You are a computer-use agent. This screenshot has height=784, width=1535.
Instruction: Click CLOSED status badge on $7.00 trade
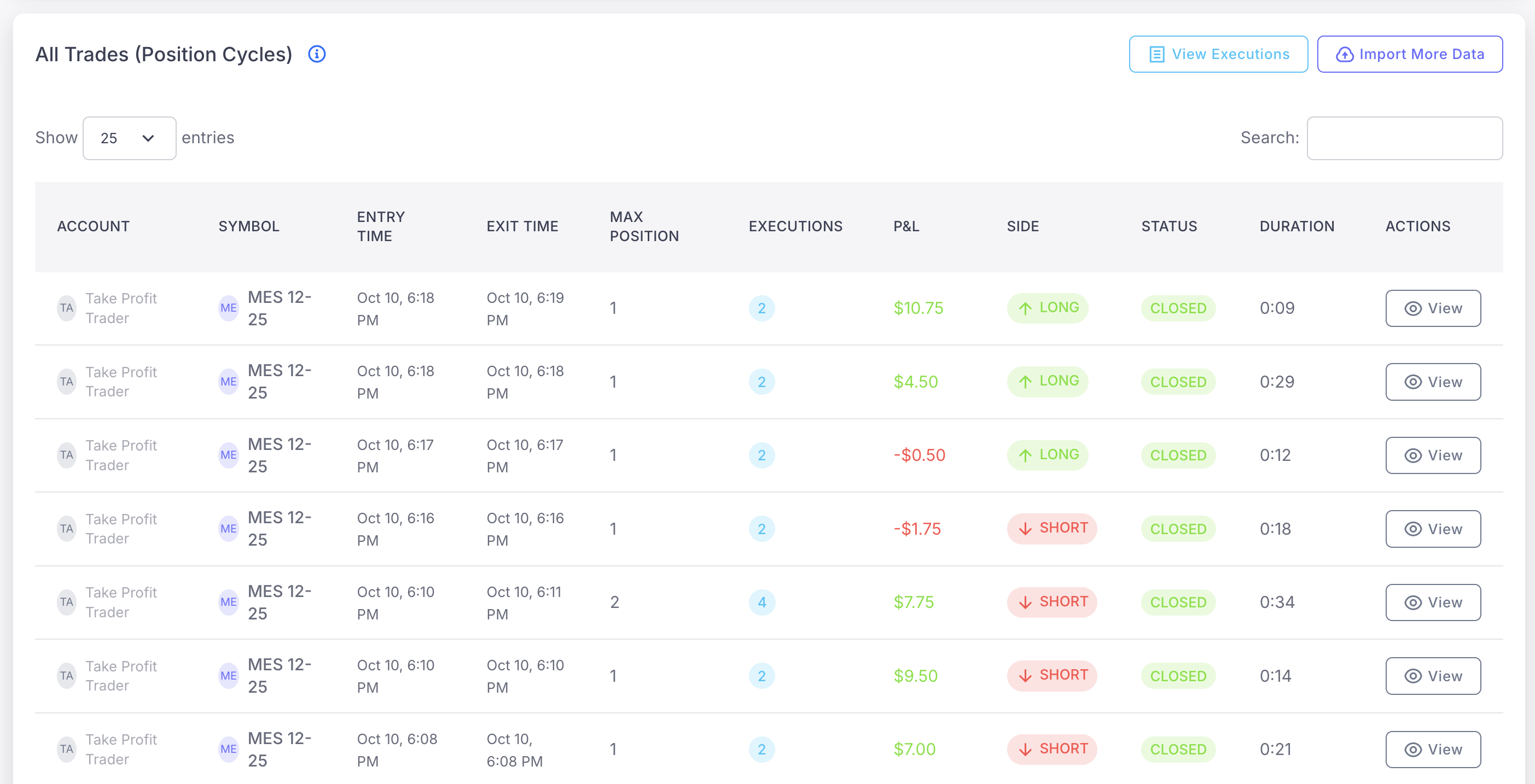point(1177,750)
